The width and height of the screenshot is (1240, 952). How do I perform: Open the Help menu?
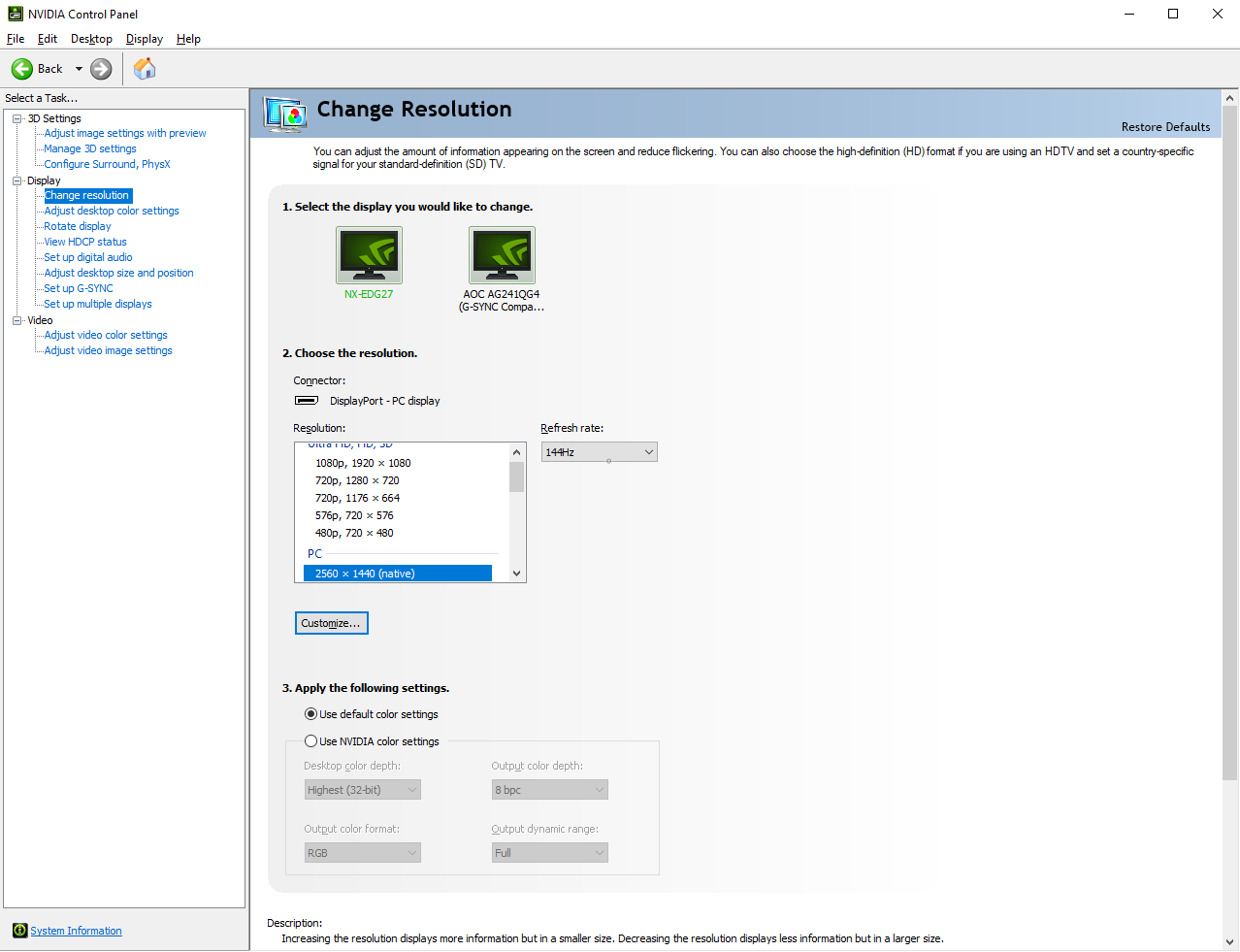[188, 39]
